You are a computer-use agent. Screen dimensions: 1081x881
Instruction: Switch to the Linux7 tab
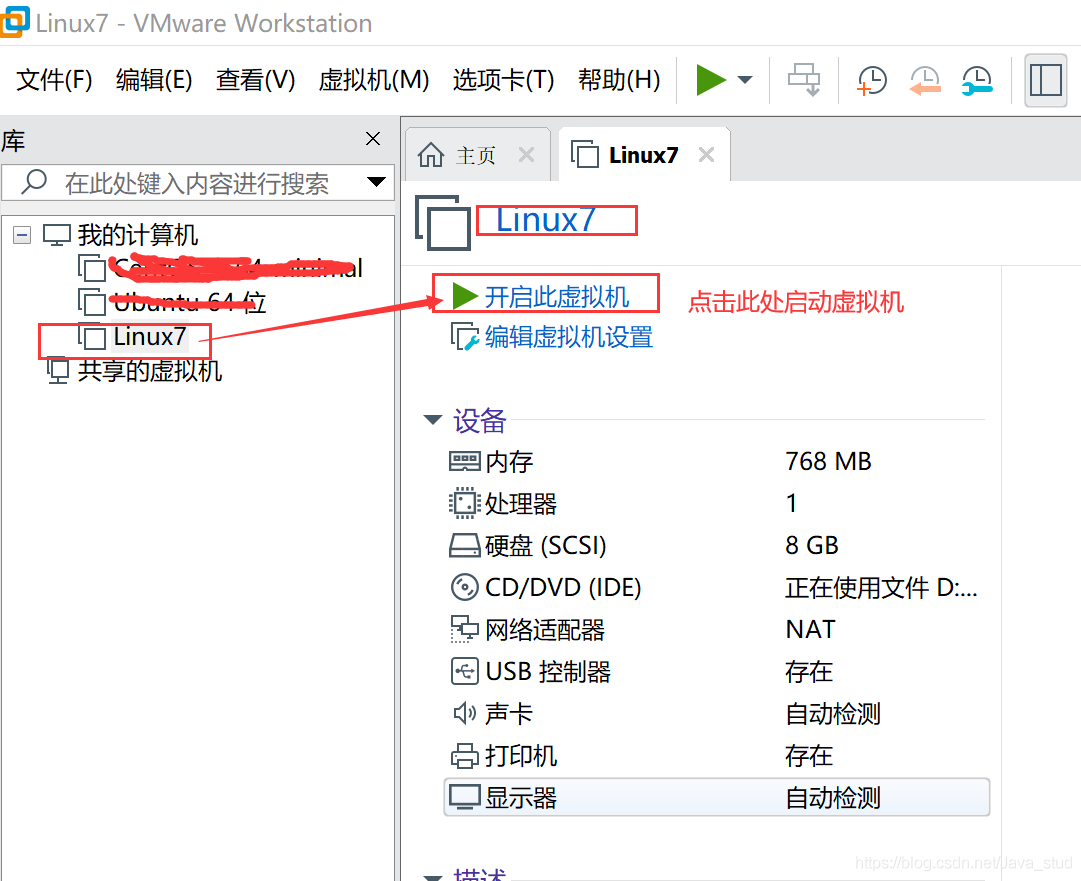[x=643, y=155]
